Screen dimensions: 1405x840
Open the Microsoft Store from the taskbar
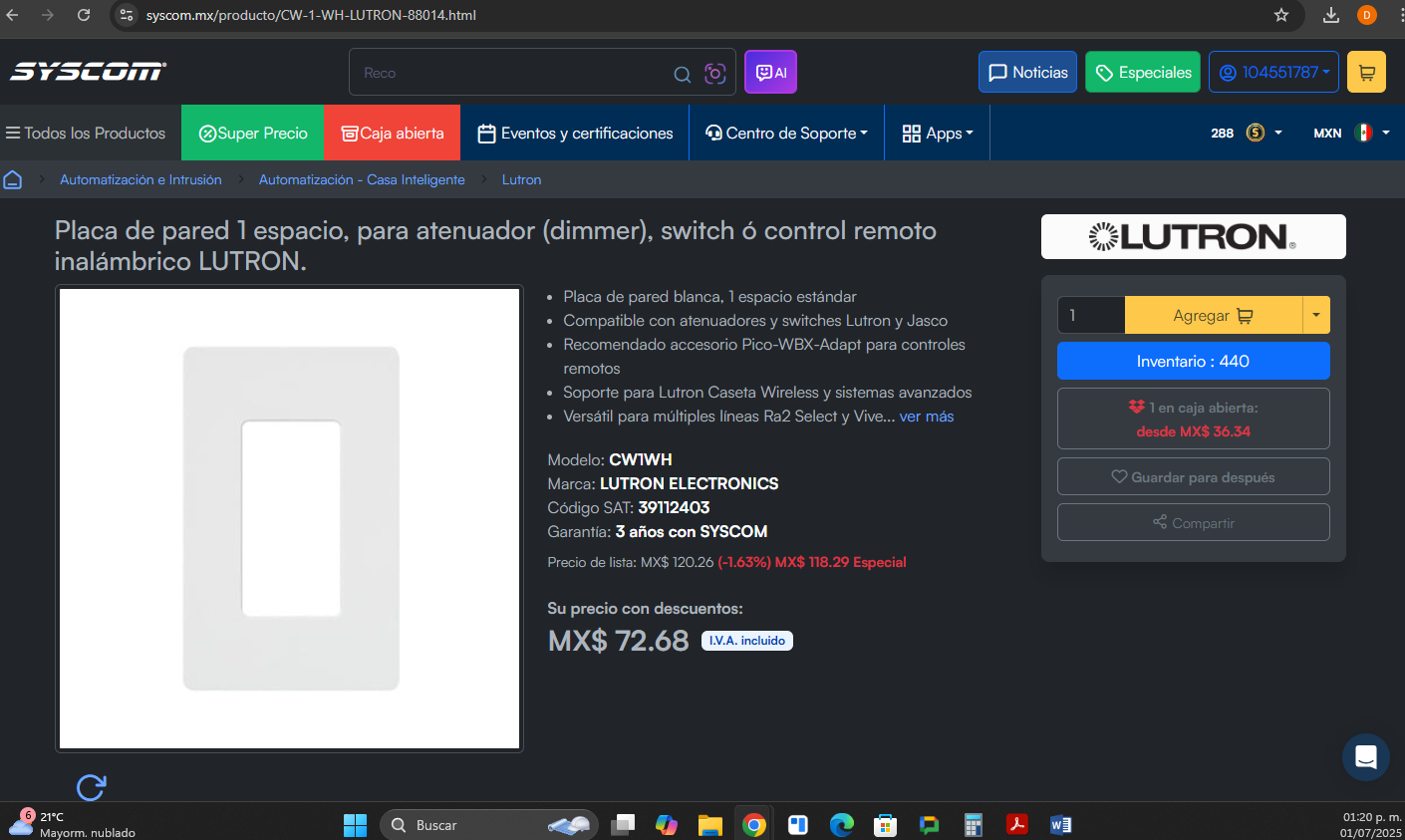pyautogui.click(x=885, y=825)
